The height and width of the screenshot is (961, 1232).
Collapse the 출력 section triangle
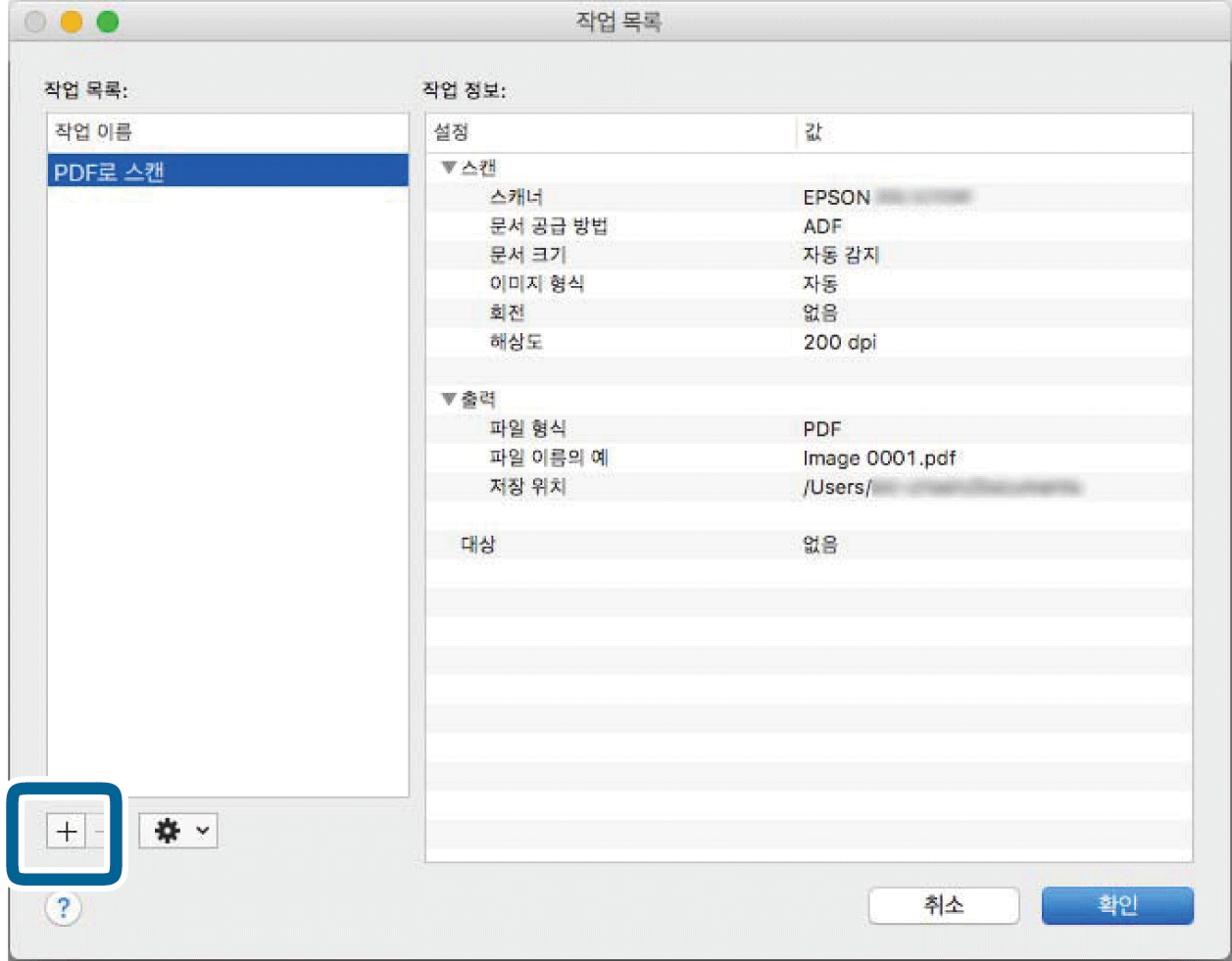coord(449,400)
